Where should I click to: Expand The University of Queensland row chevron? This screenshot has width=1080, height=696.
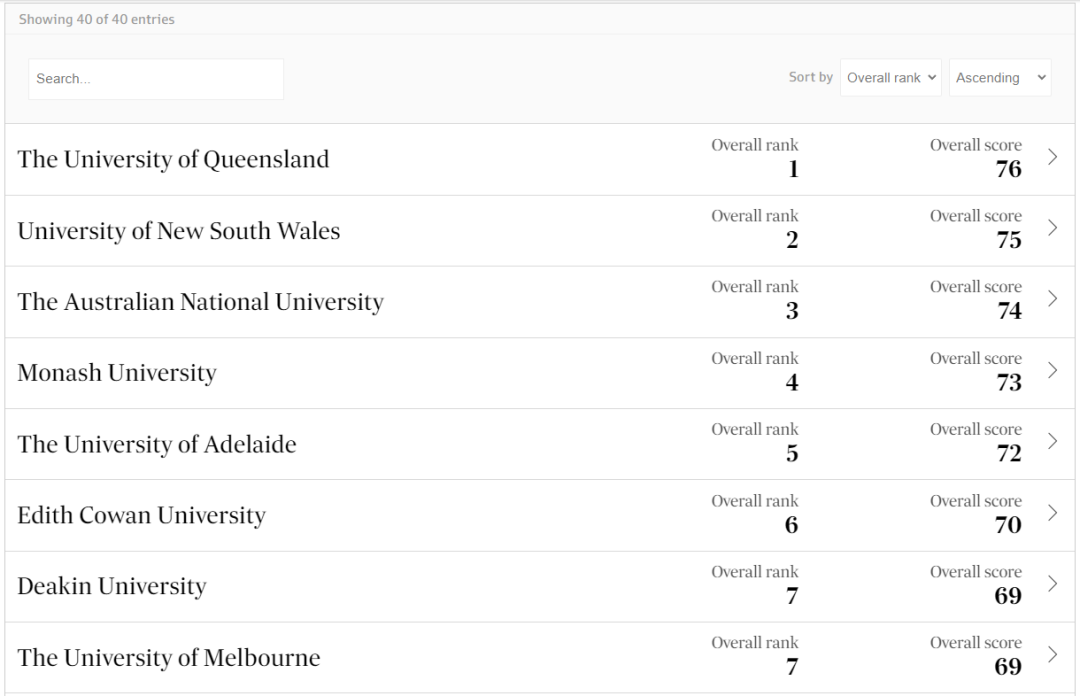pos(1052,157)
